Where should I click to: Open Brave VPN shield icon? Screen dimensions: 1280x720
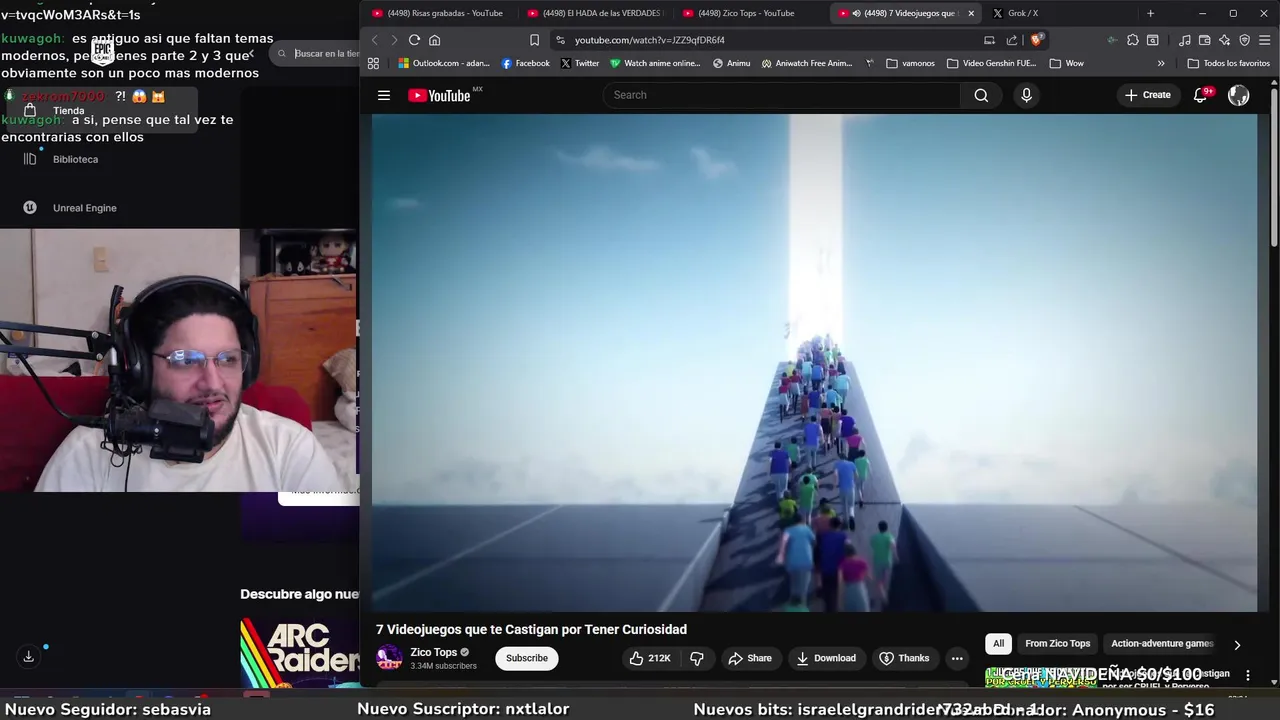1244,40
